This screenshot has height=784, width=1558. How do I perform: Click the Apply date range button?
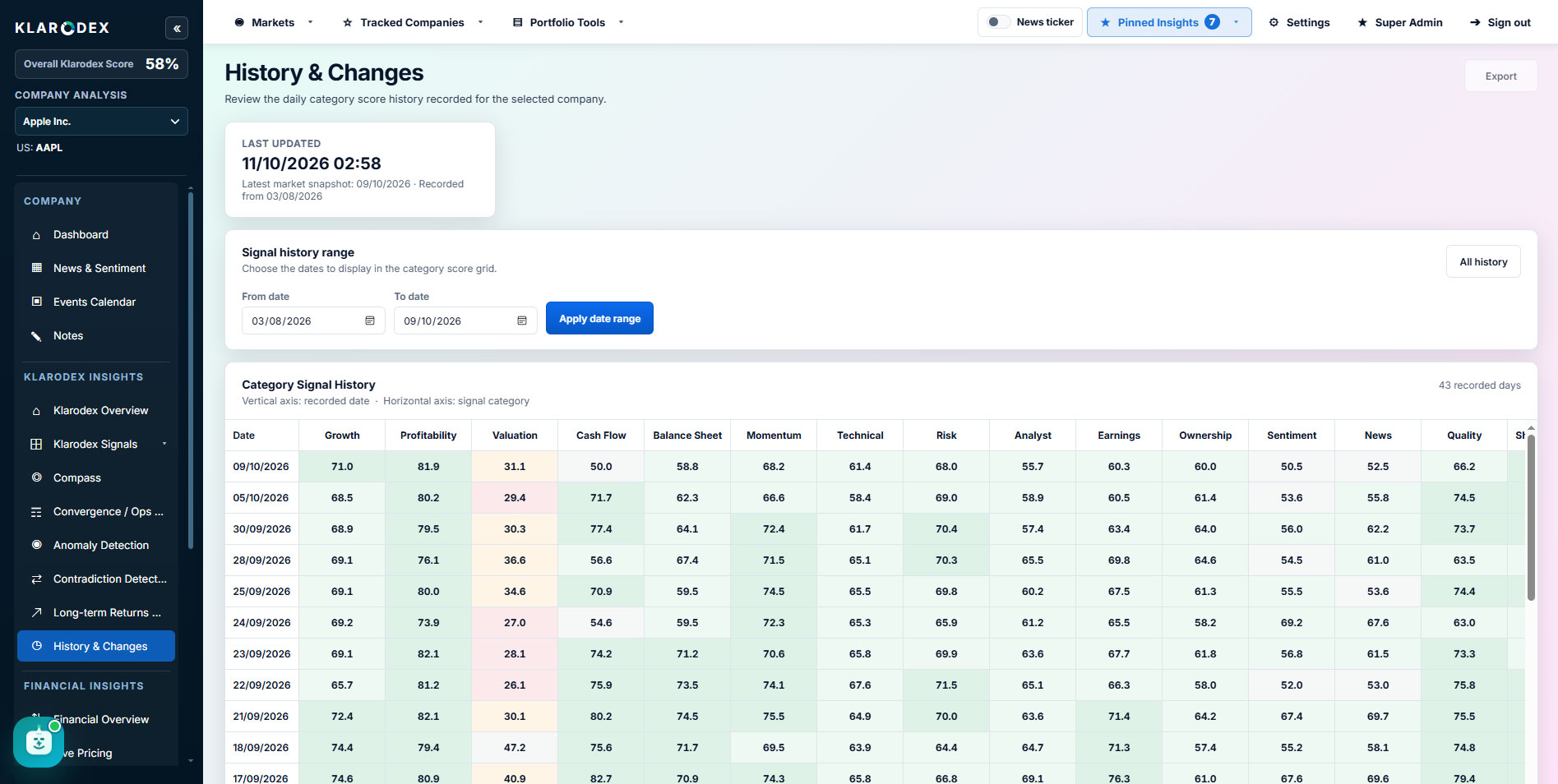[x=599, y=318]
